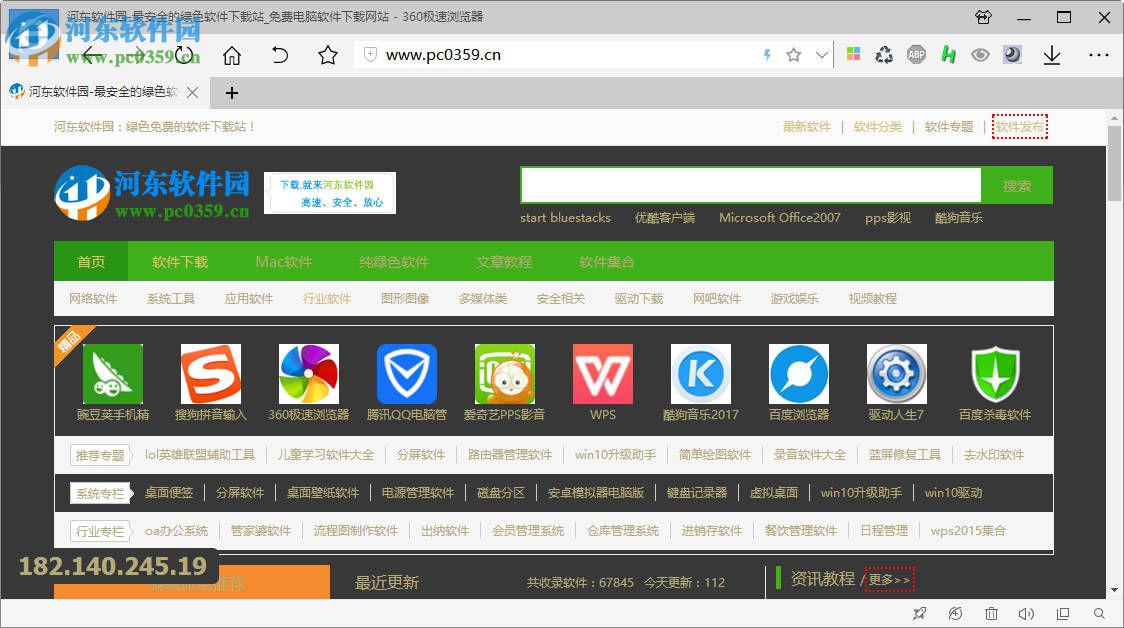Expand the 资讯教程 更多 link
1124x628 pixels.
(x=889, y=579)
